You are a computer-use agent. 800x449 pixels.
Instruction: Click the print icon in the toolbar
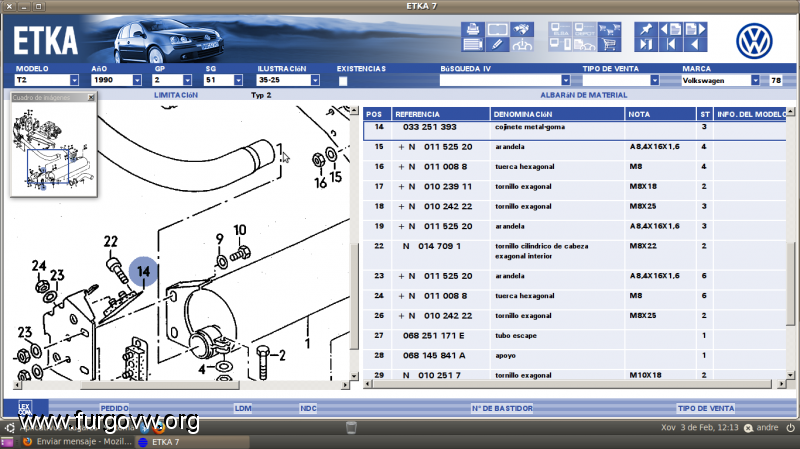(472, 30)
